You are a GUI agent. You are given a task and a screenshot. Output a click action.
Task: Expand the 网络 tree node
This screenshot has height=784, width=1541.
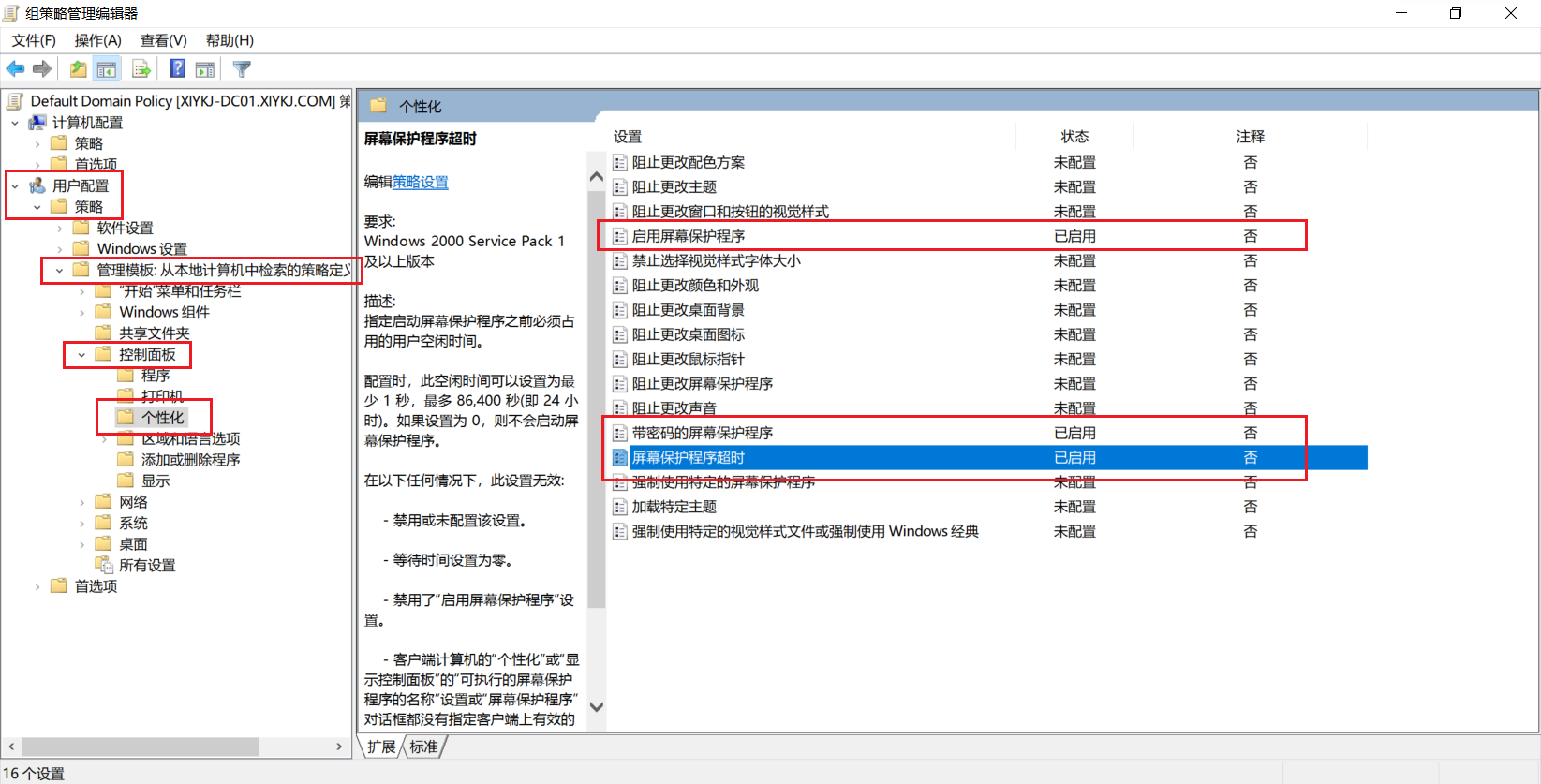click(x=81, y=502)
